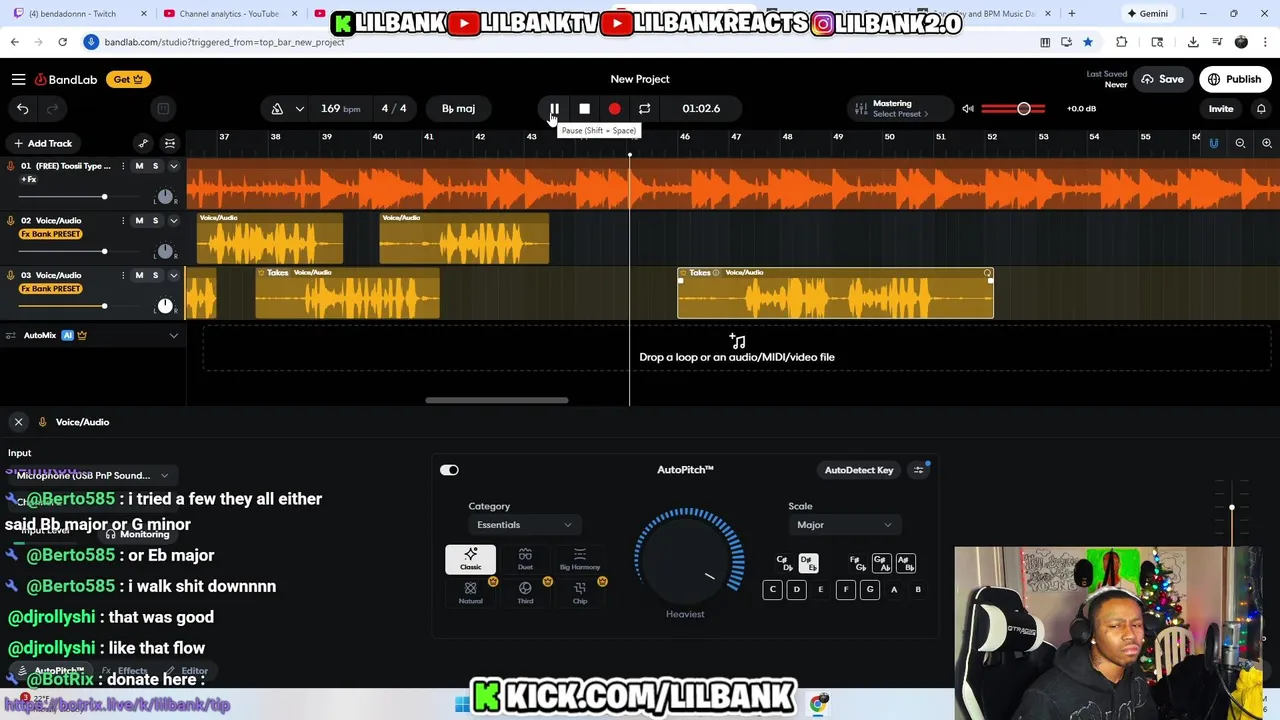Expand track 02 chevron dropdown

pos(173,220)
